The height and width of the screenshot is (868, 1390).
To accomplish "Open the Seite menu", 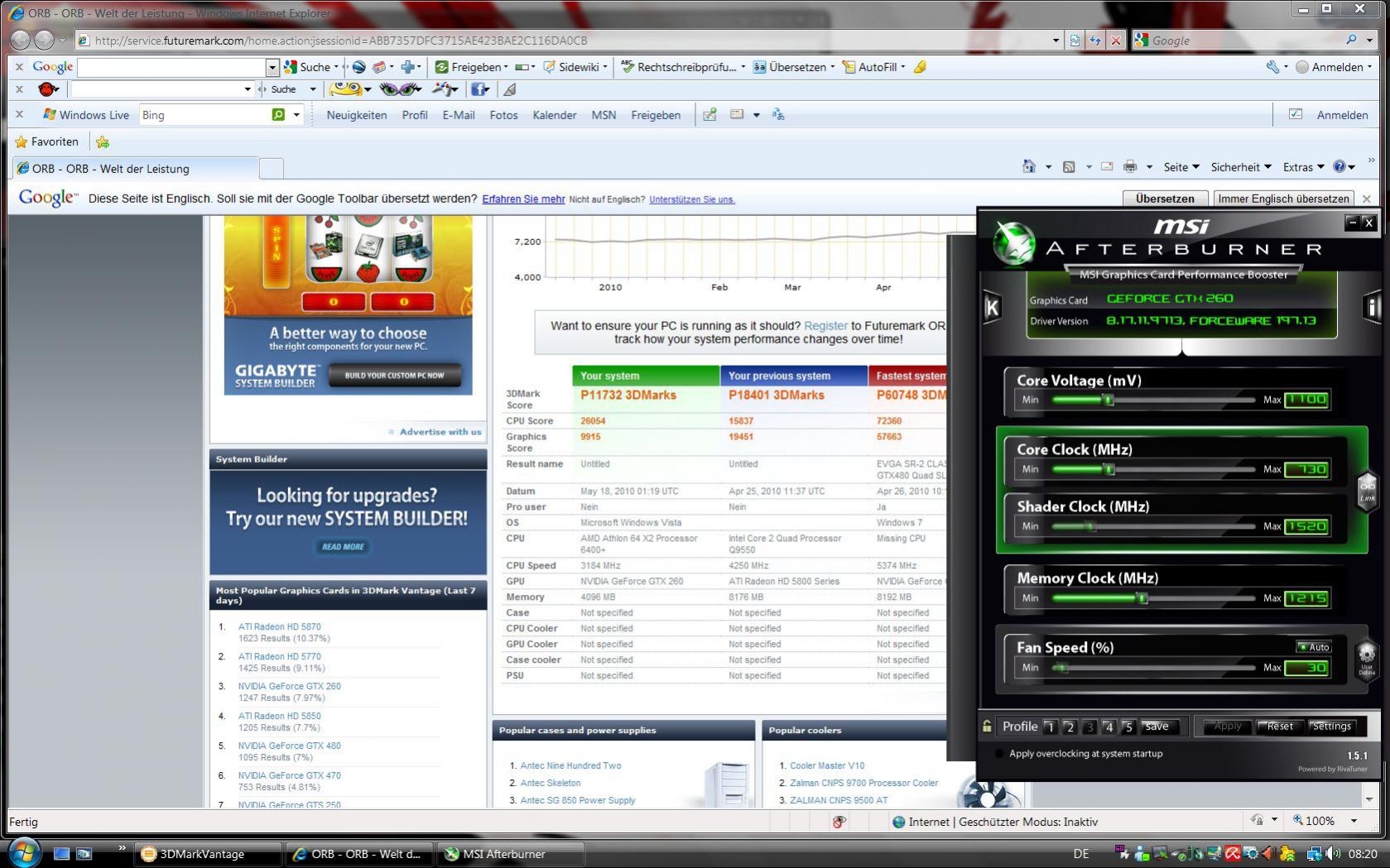I will point(1181,167).
